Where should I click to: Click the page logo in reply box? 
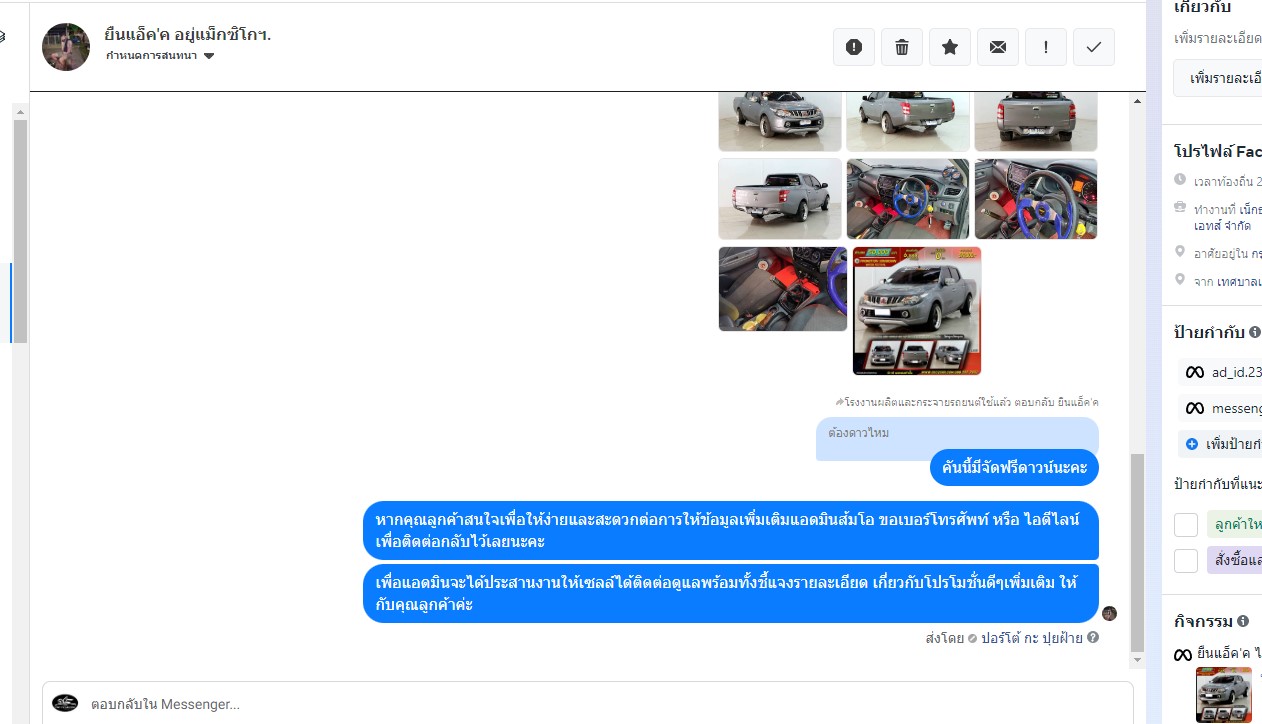coord(65,703)
